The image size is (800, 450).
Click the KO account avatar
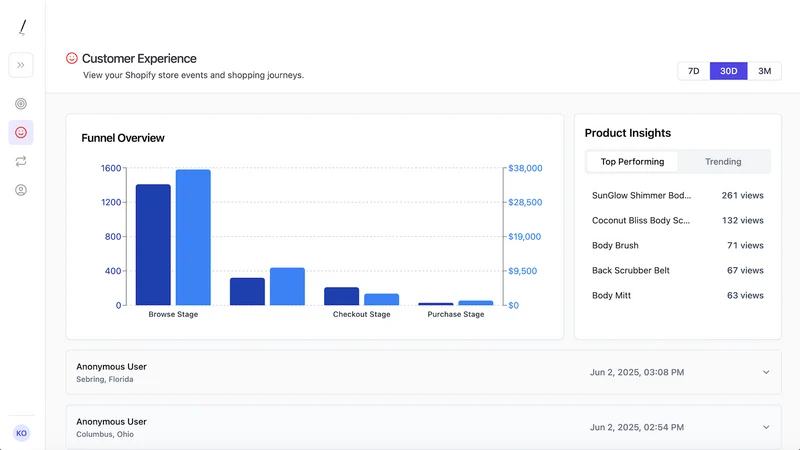pos(21,433)
